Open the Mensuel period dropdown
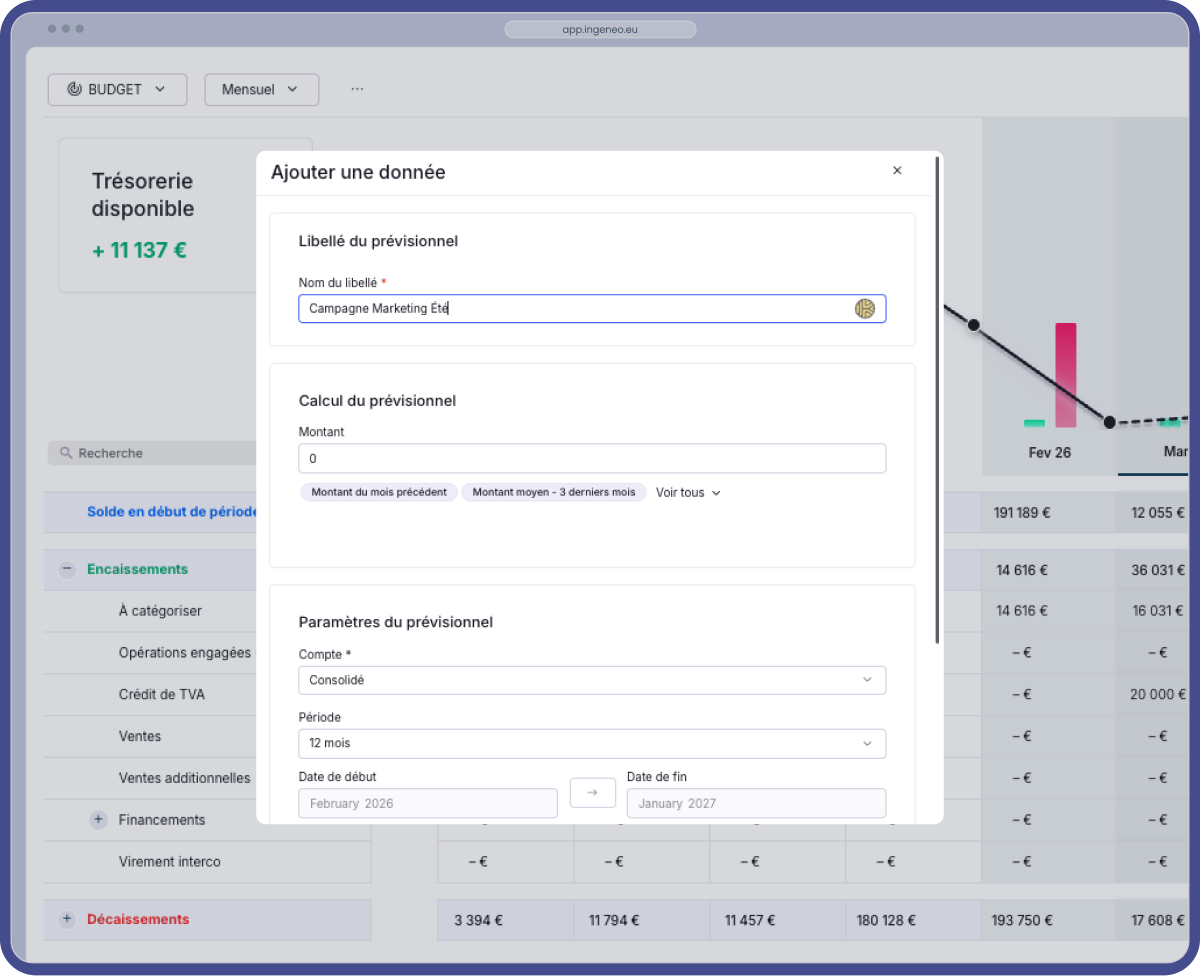 [x=261, y=89]
